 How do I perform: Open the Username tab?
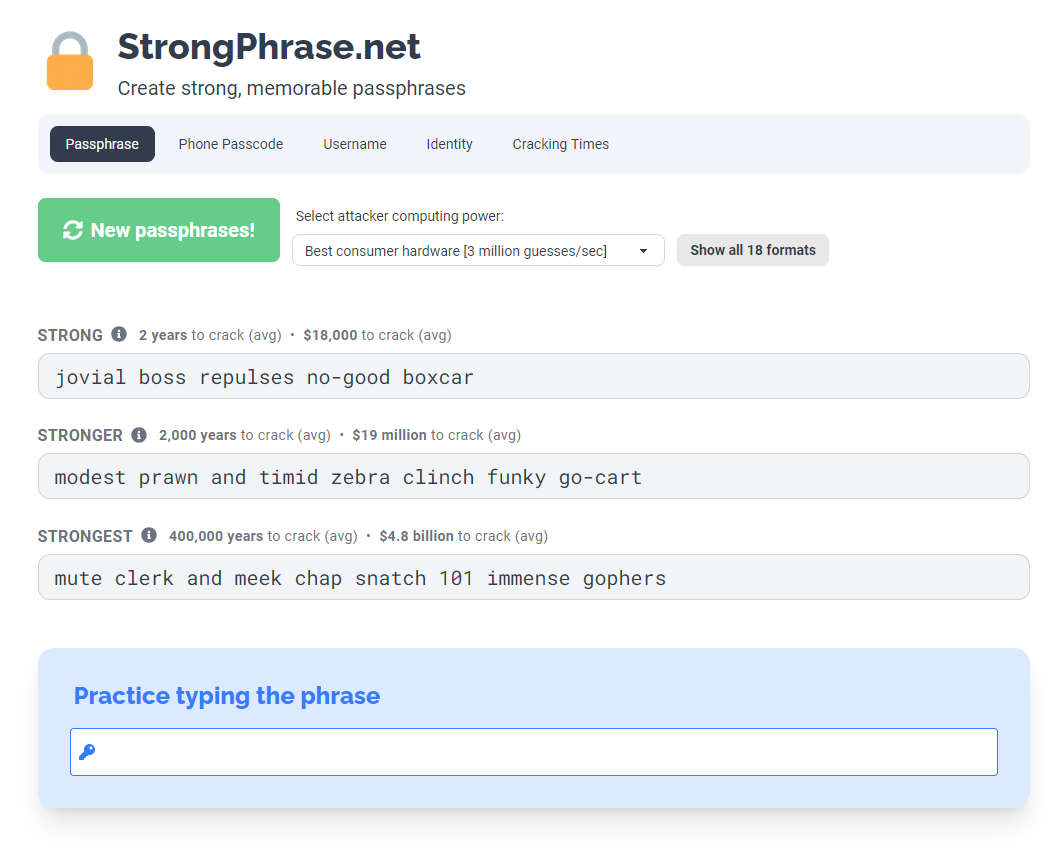pyautogui.click(x=354, y=144)
